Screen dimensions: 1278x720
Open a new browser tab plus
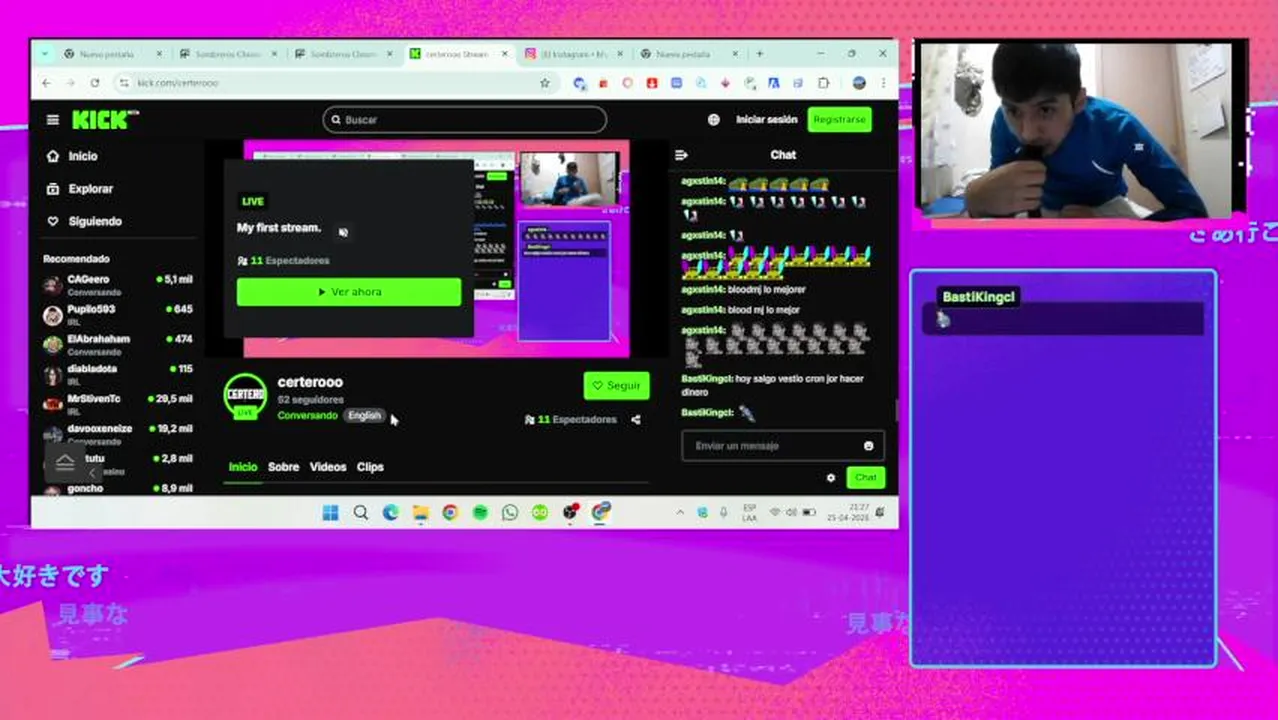[760, 54]
